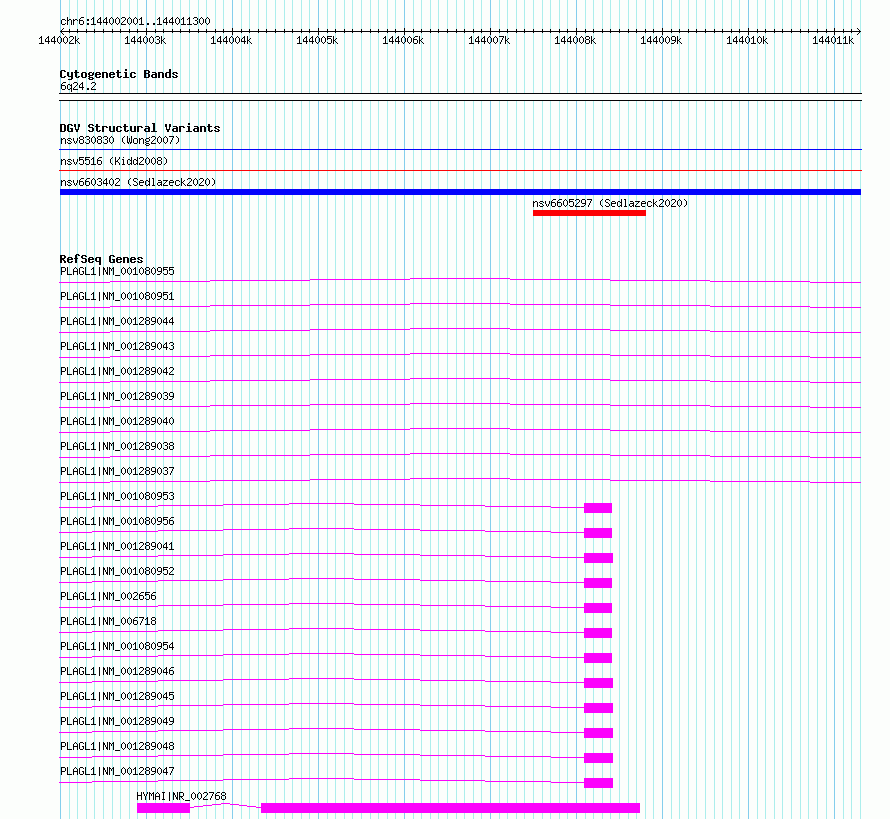The height and width of the screenshot is (819, 890).
Task: Click the 144007k ruler tick label
Action: coord(489,40)
